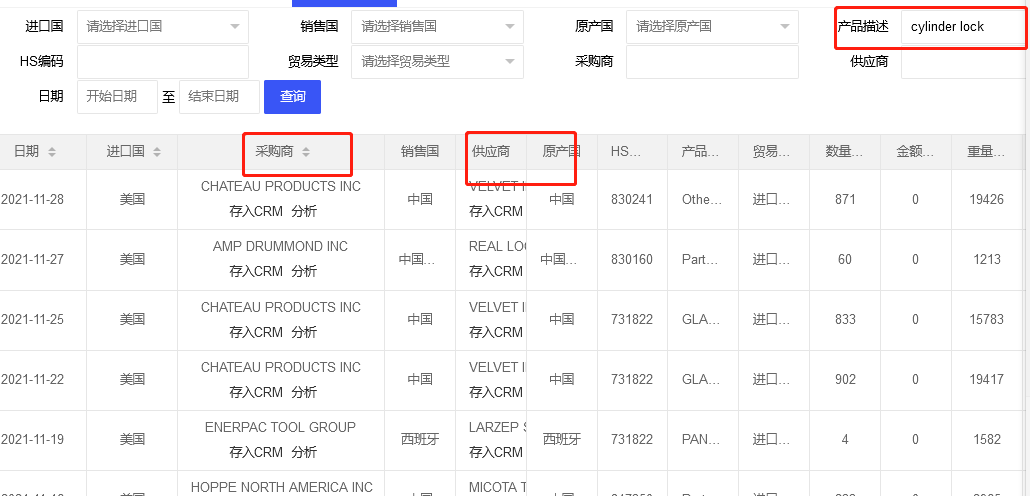Click the 产品描述 field containing cylinder lock
1030x496 pixels.
[963, 27]
